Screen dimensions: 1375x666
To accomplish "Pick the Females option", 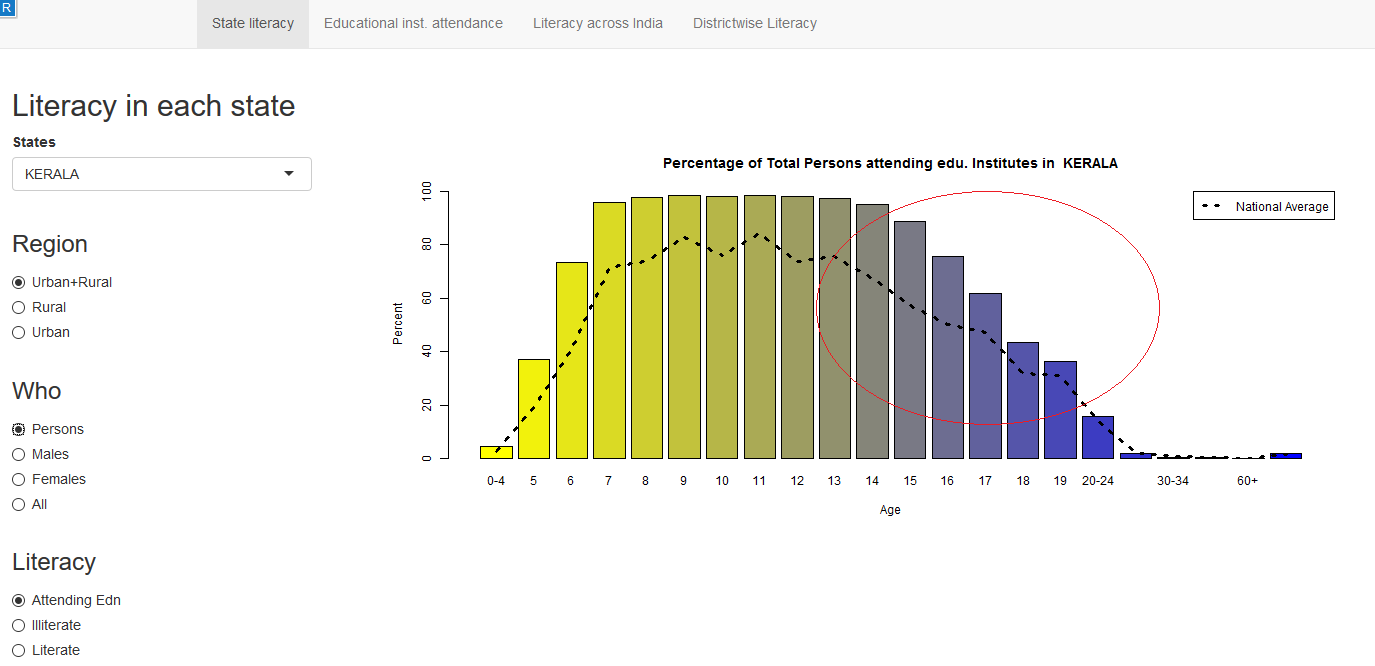I will tap(19, 480).
